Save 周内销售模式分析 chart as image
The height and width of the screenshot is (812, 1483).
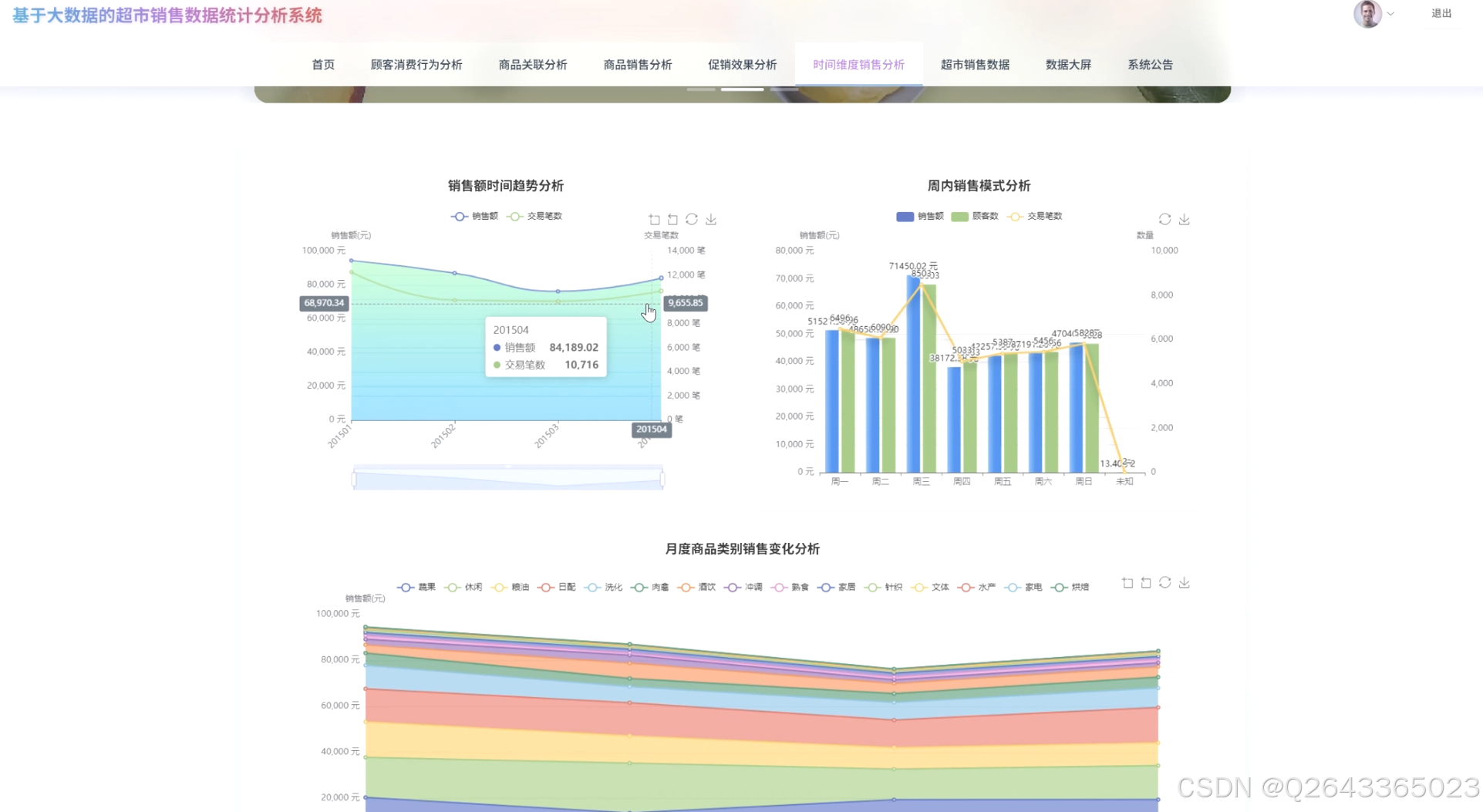coord(1185,219)
